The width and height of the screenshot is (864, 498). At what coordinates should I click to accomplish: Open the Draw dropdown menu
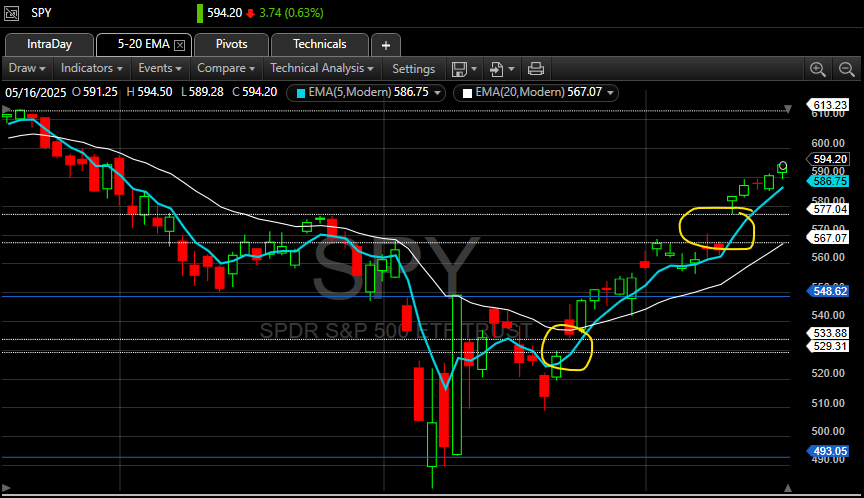tap(27, 69)
